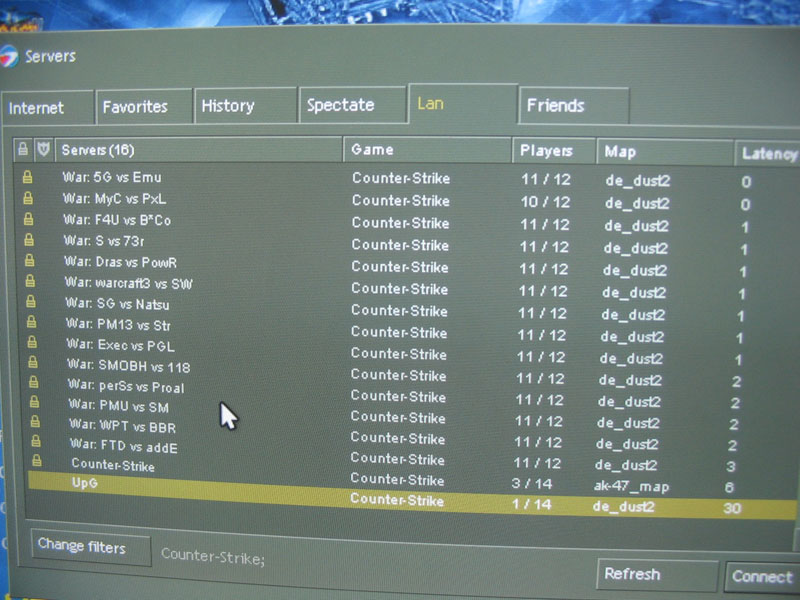Image resolution: width=800 pixels, height=600 pixels.
Task: Click the Change filters button
Action: 91,547
